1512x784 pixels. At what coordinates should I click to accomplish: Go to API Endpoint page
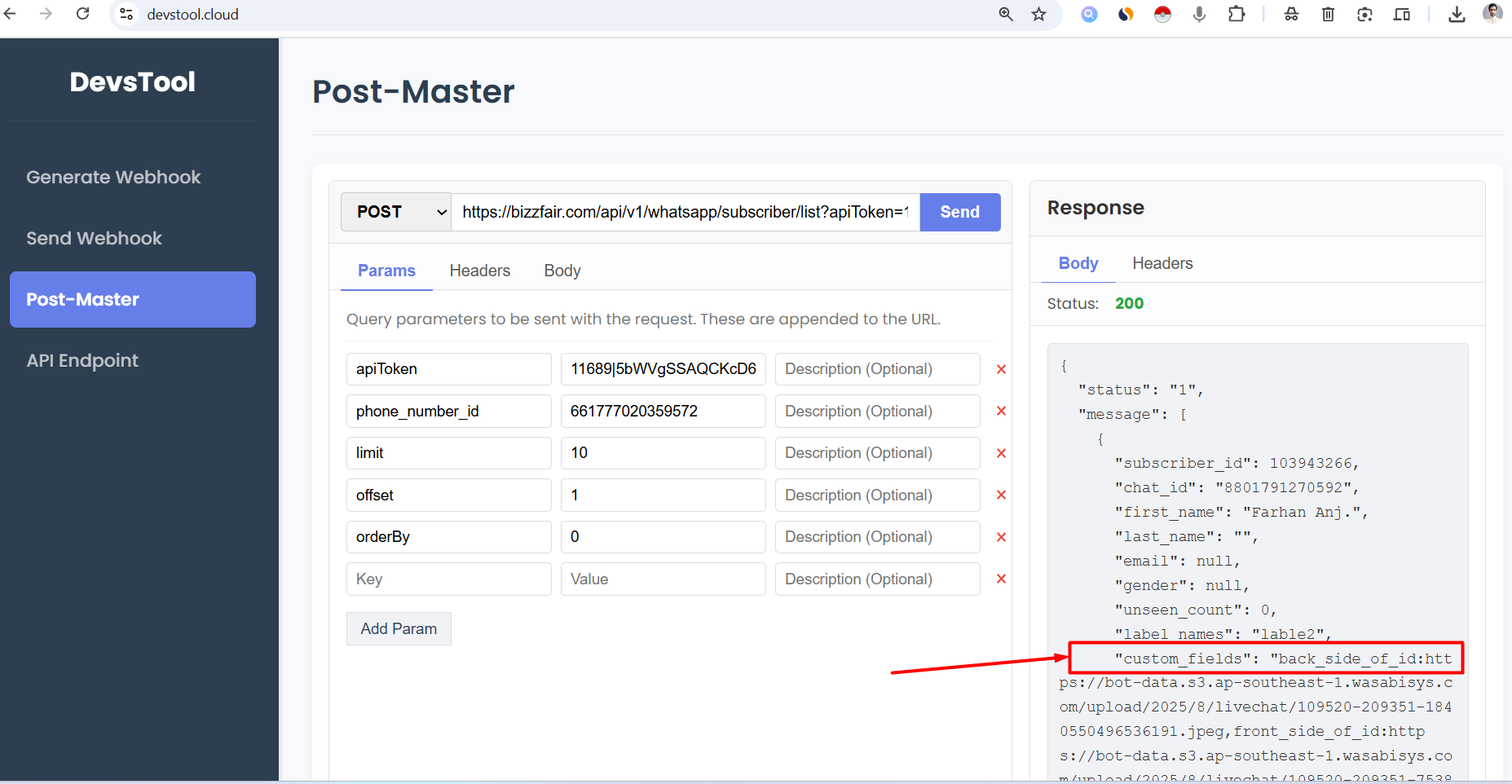pos(82,360)
